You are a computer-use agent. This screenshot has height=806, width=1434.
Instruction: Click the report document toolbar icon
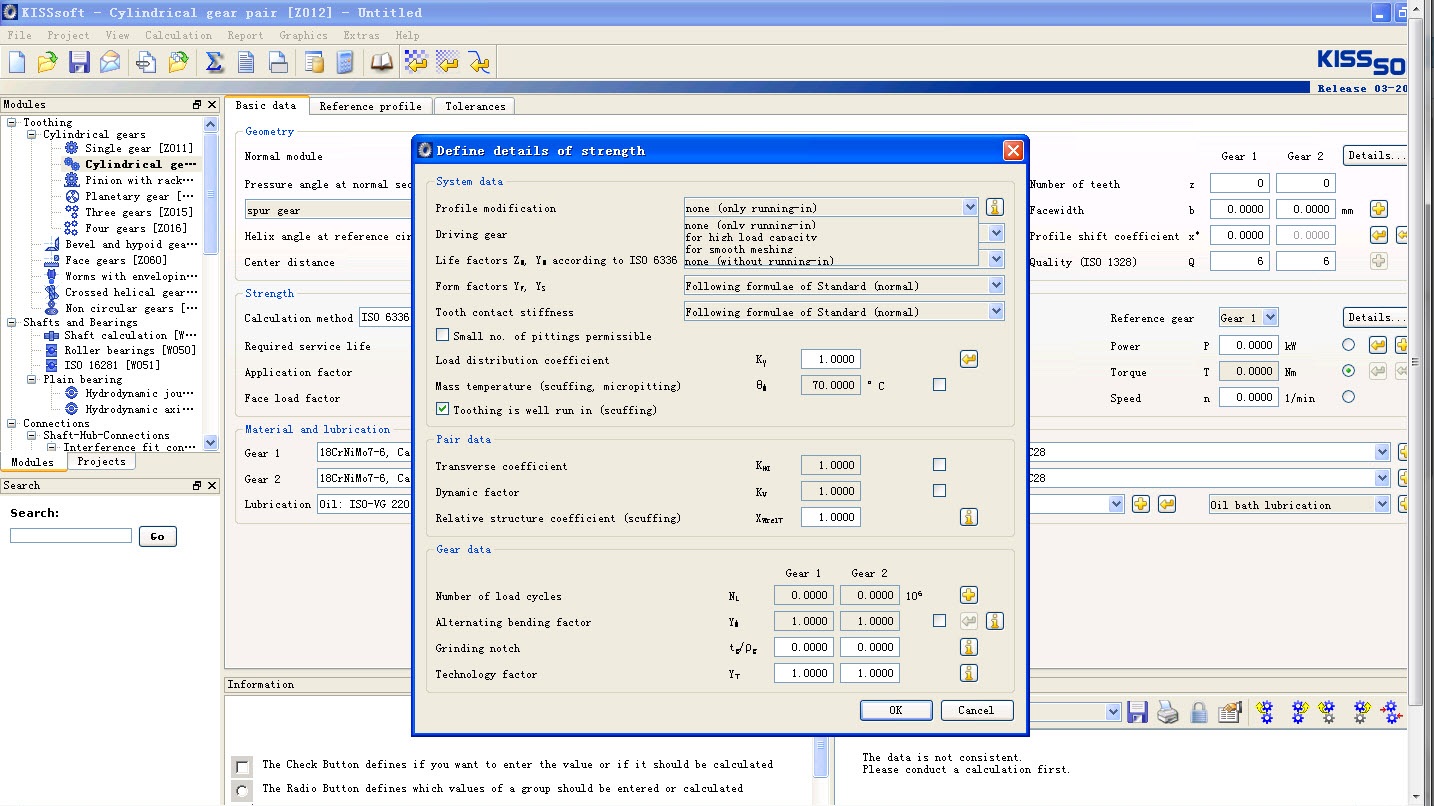point(246,62)
